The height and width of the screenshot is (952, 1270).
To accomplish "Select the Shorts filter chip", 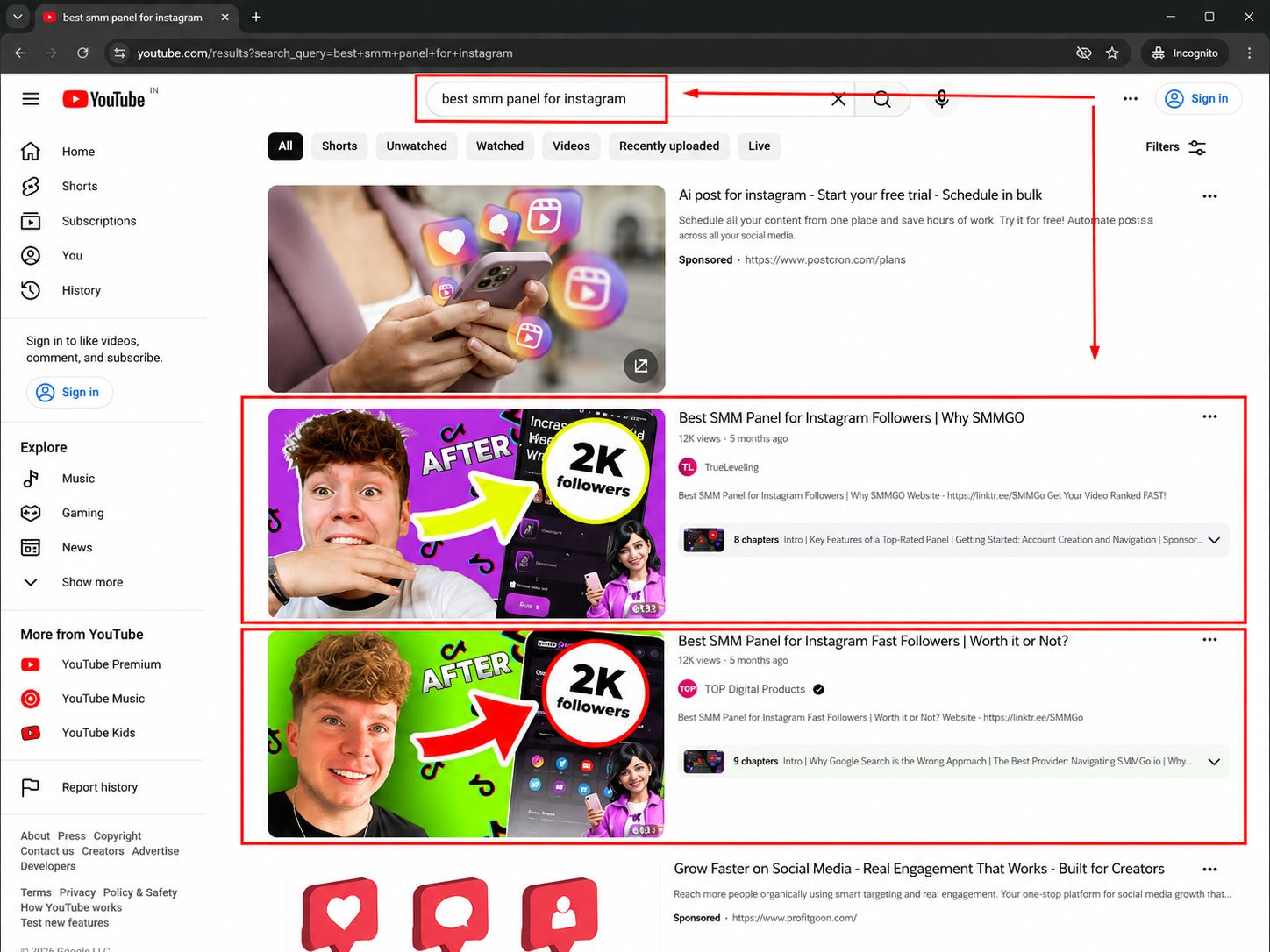I will [x=339, y=146].
